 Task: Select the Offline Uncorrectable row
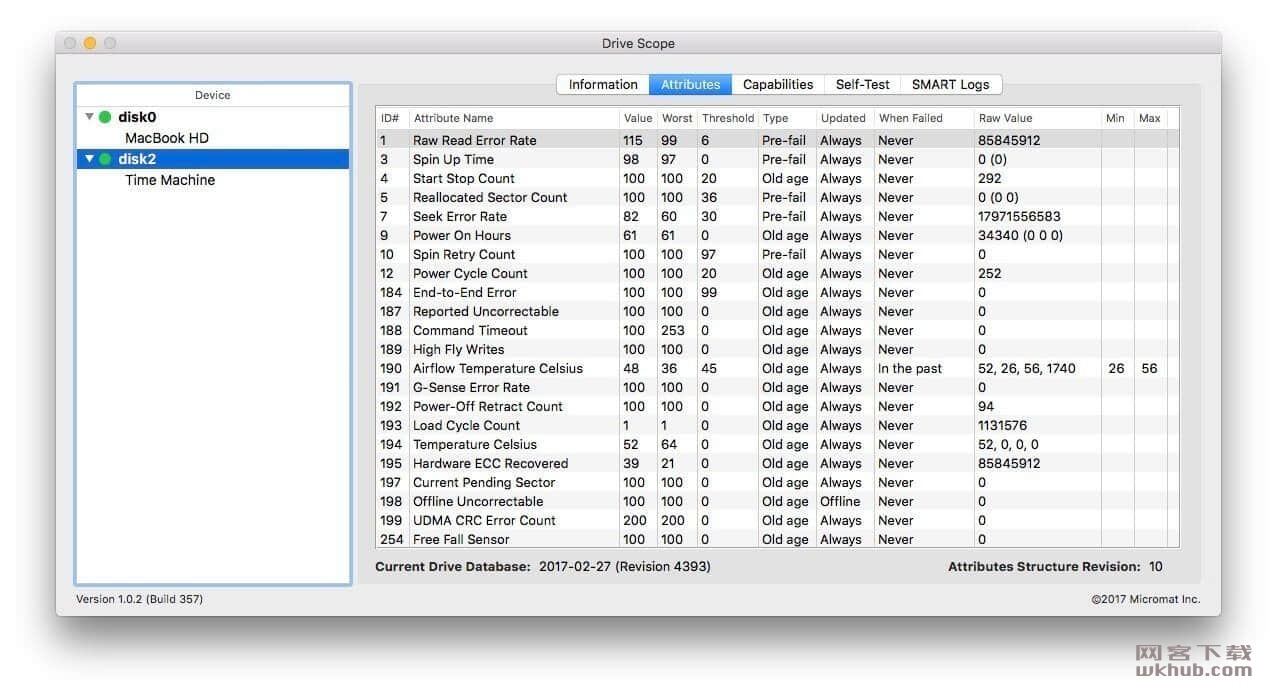point(777,501)
